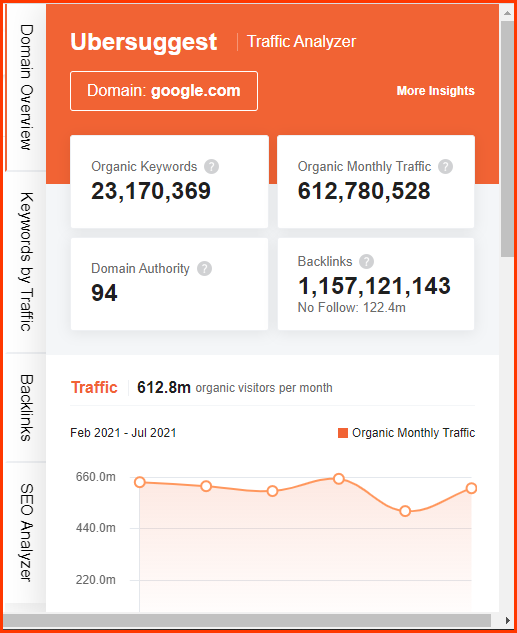Screen dimensions: 517x633
Task: Open the More Insights link
Action: 435,91
